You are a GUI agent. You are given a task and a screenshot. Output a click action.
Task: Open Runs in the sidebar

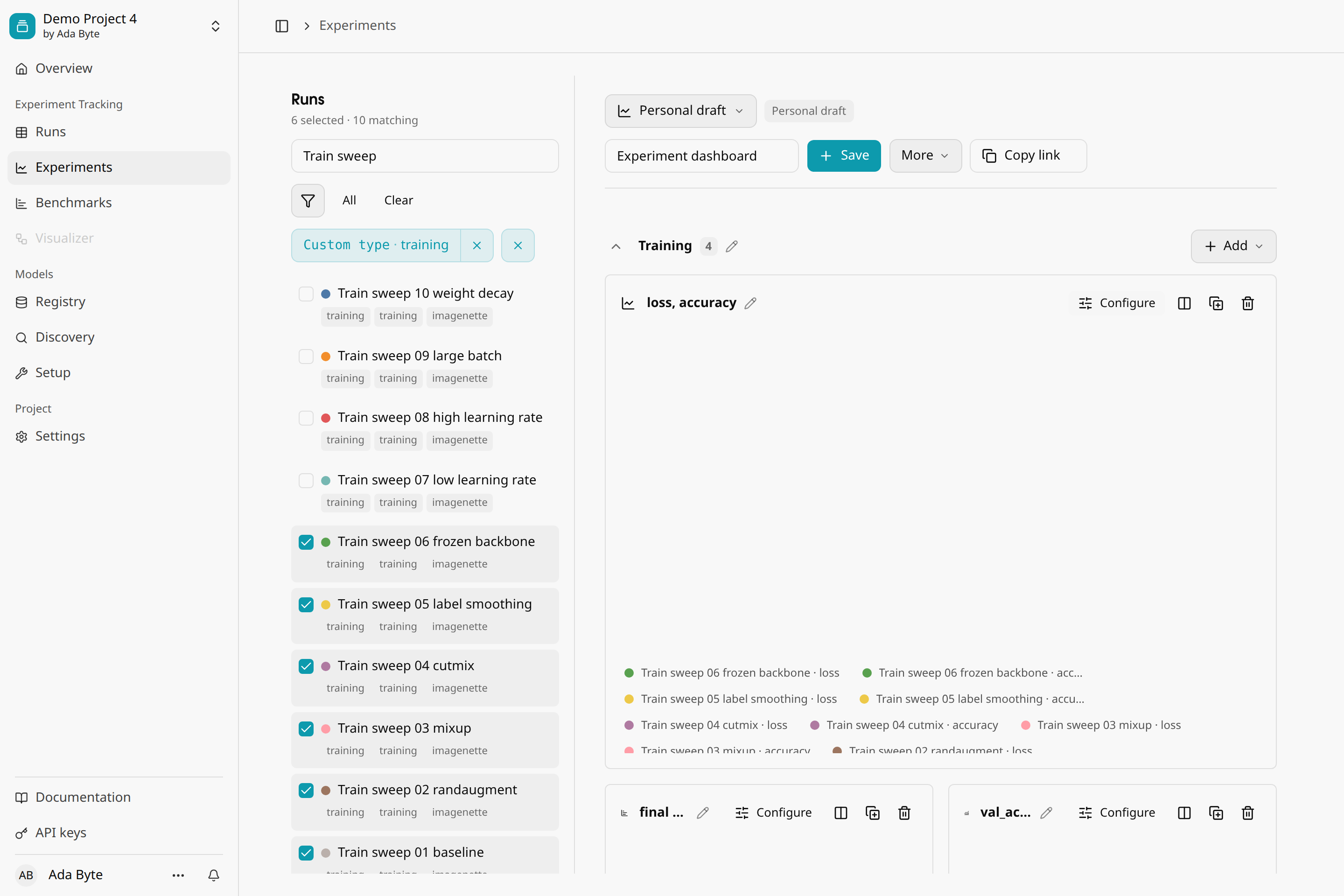pos(119,132)
